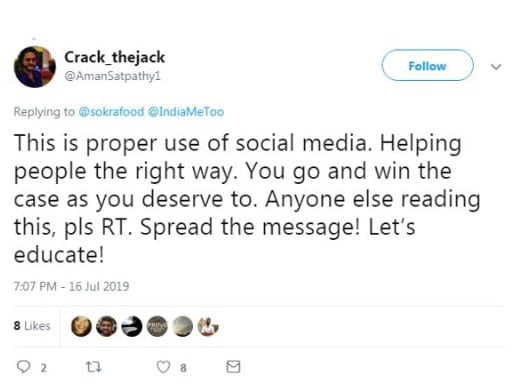Like the tweet with the heart icon
The image size is (524, 384).
click(163, 367)
